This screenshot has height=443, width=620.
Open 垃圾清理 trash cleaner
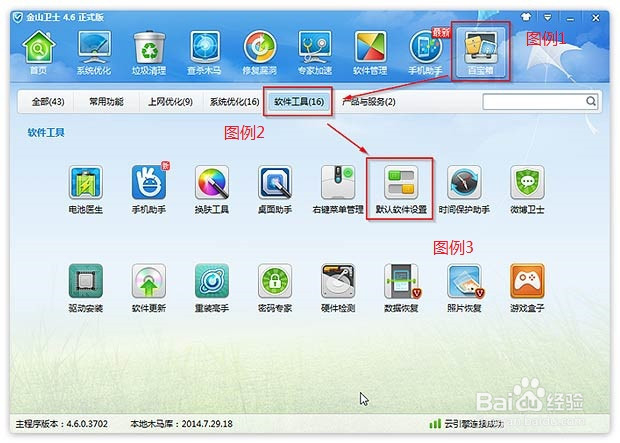tap(149, 53)
